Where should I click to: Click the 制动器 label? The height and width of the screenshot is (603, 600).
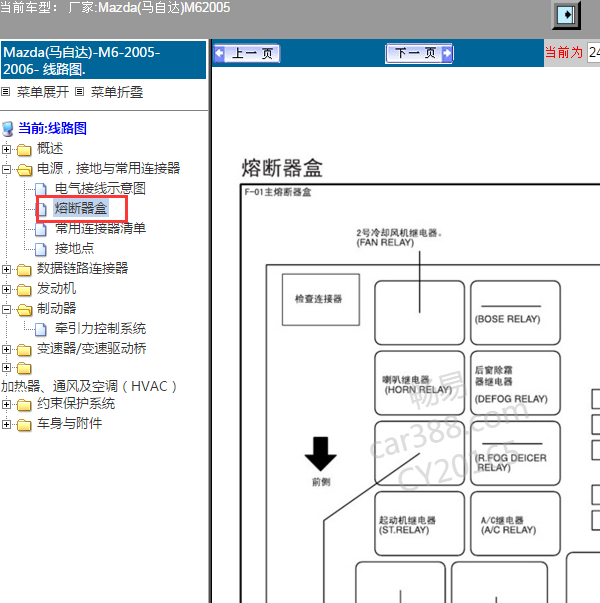pyautogui.click(x=56, y=308)
